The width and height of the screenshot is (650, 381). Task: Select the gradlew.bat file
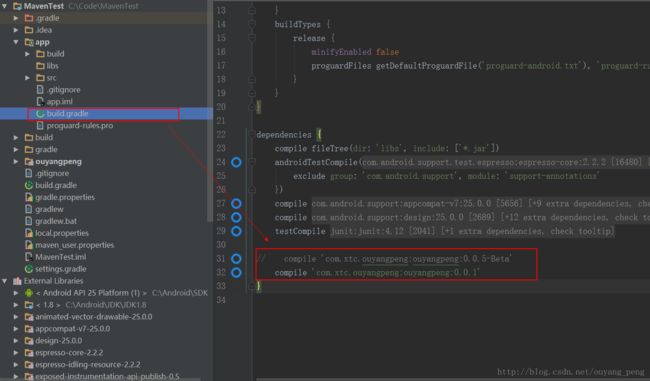pos(56,221)
